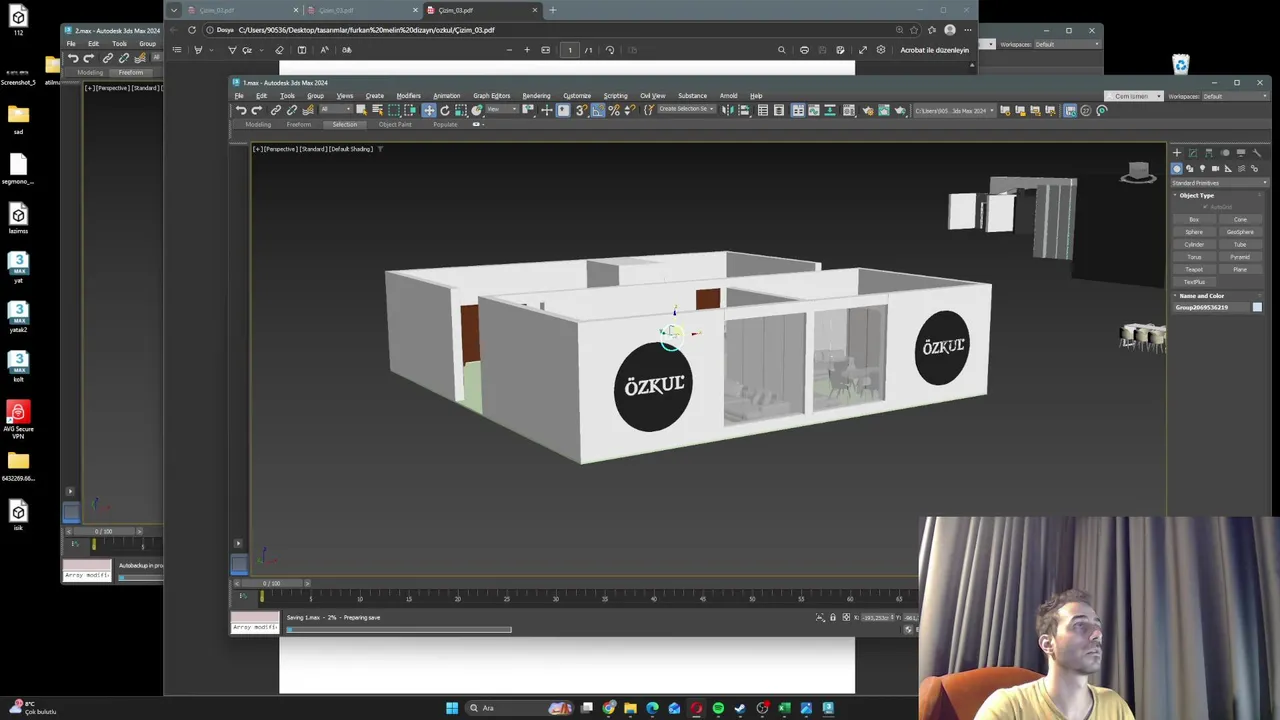
Task: Open the Graph Editors menu
Action: tap(491, 96)
